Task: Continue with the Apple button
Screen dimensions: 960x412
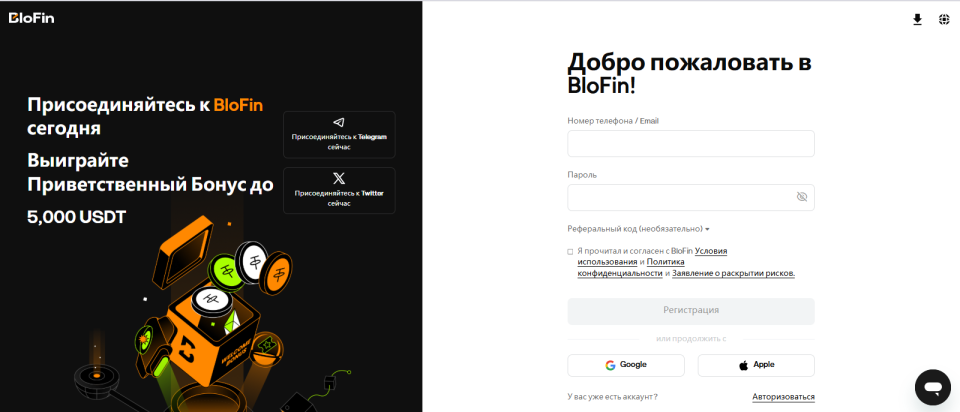Action: pos(756,365)
